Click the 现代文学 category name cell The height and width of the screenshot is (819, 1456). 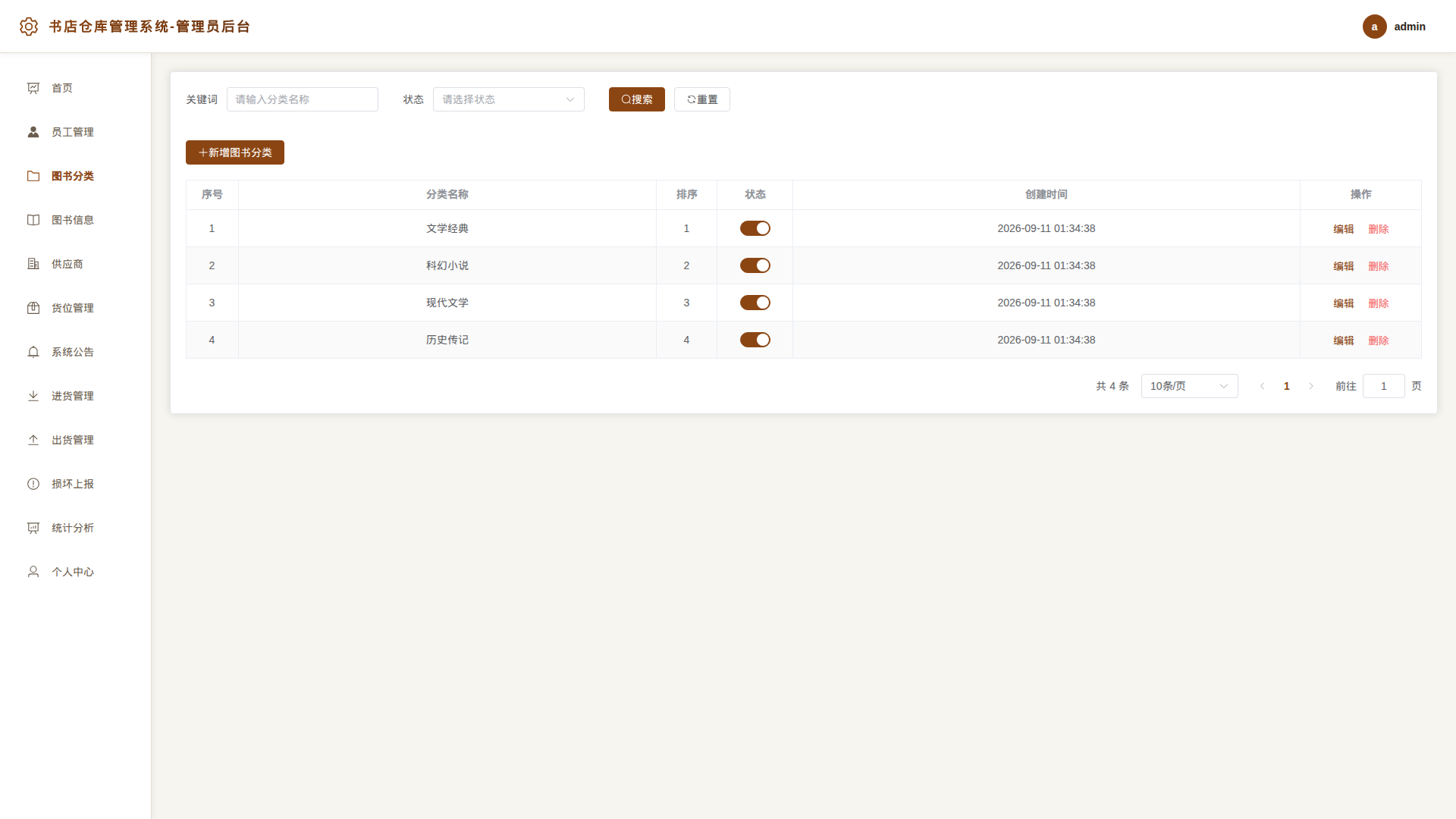point(447,303)
